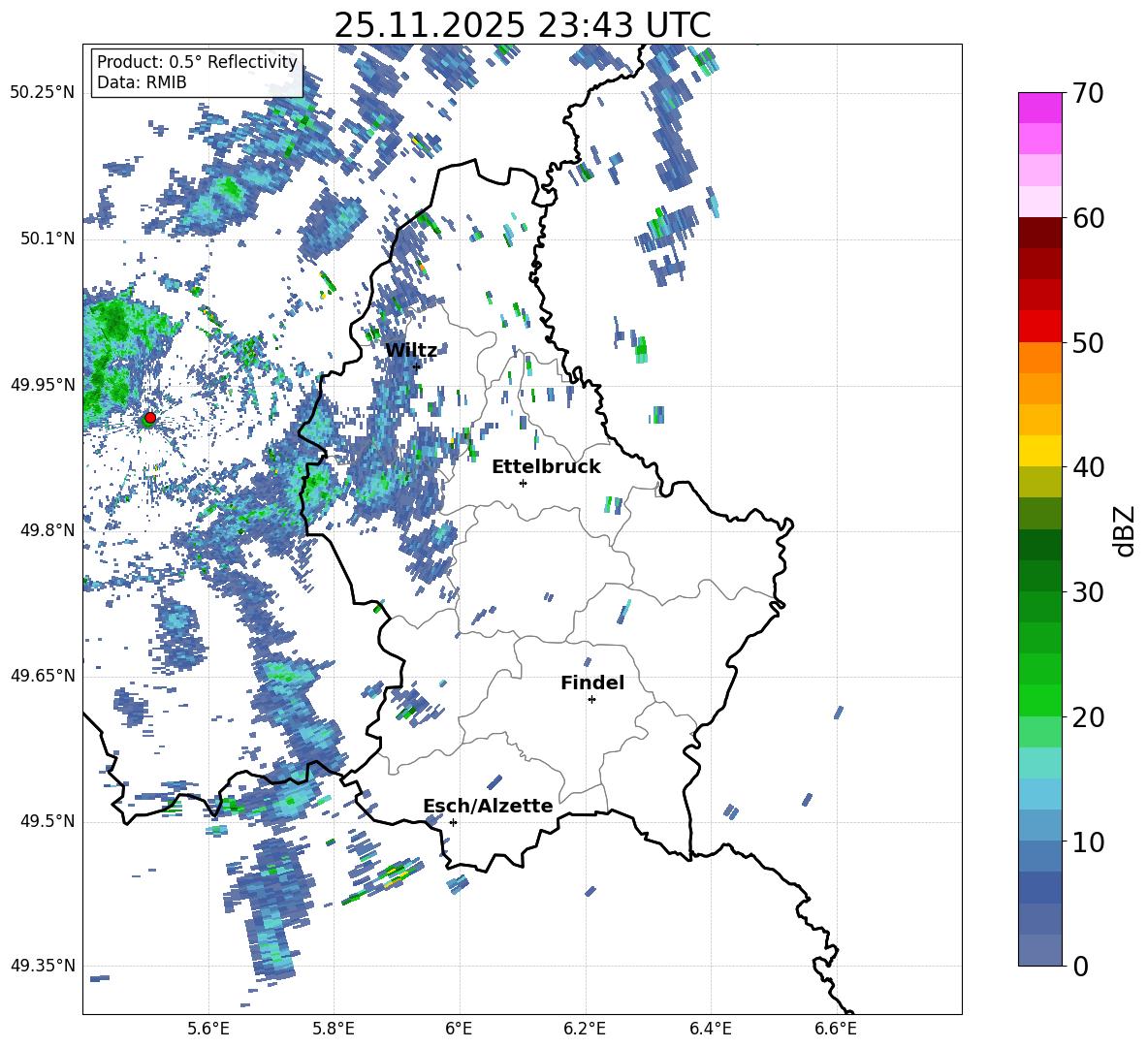Click the 50.25°N latitude label
Viewport: 1148px width, 1048px height.
(x=42, y=93)
